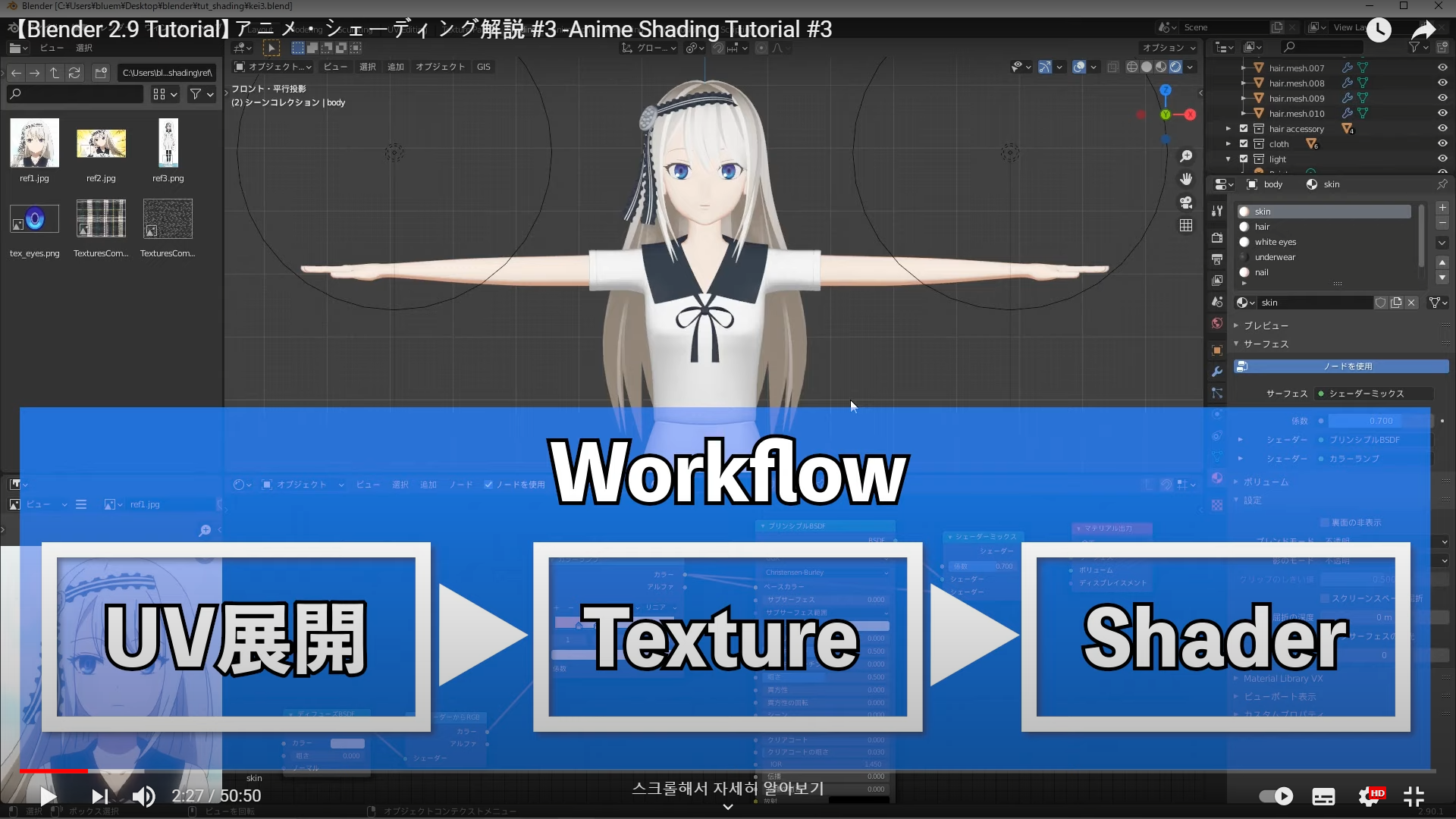
Task: Click the zoom magnifier icon in viewport
Action: [1186, 156]
